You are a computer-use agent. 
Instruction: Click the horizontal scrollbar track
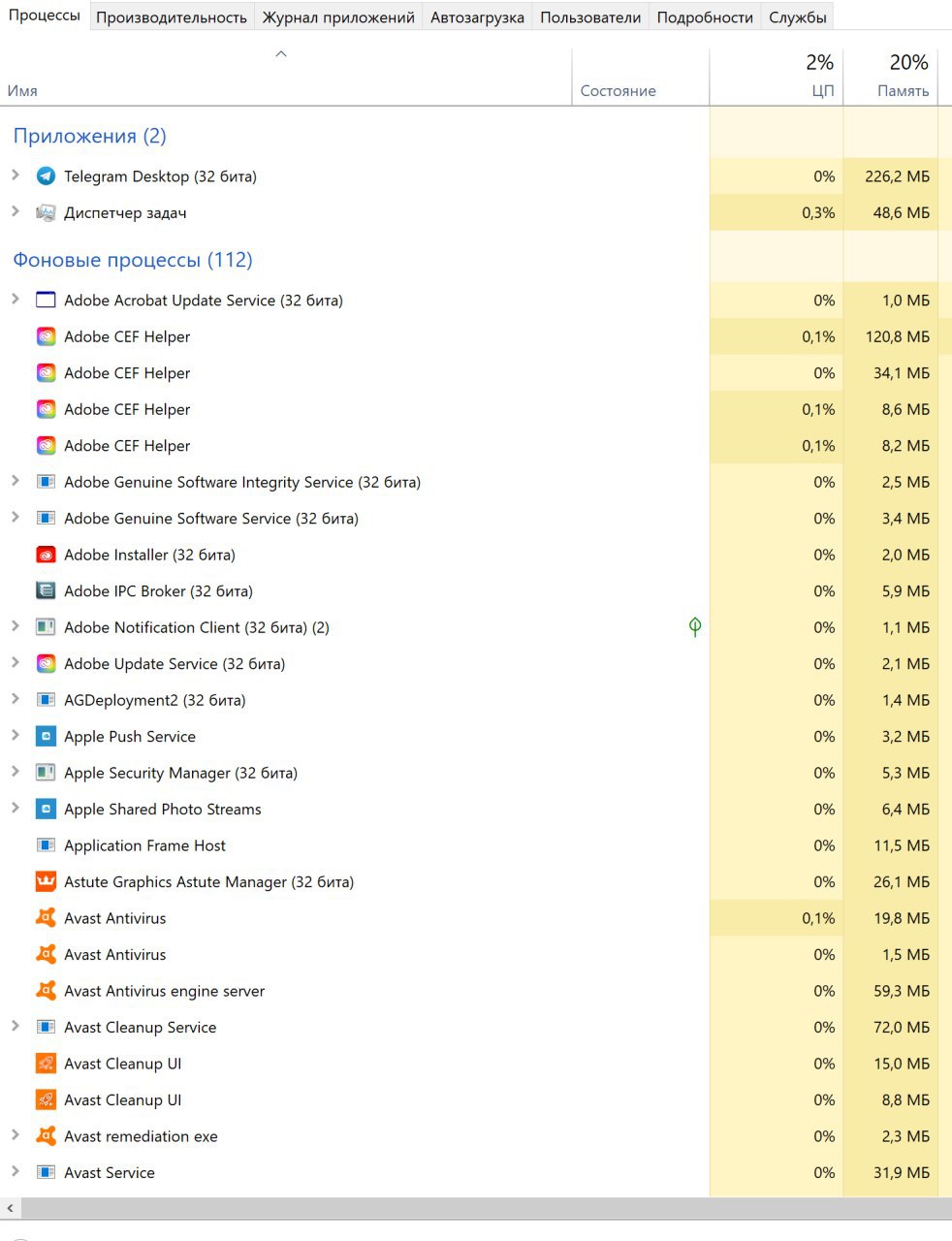click(x=485, y=1208)
